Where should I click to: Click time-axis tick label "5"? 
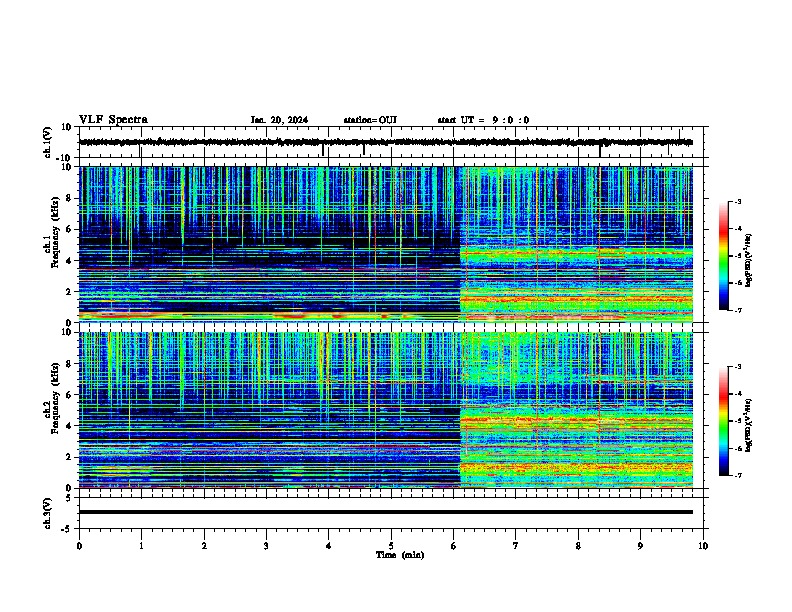coord(391,546)
